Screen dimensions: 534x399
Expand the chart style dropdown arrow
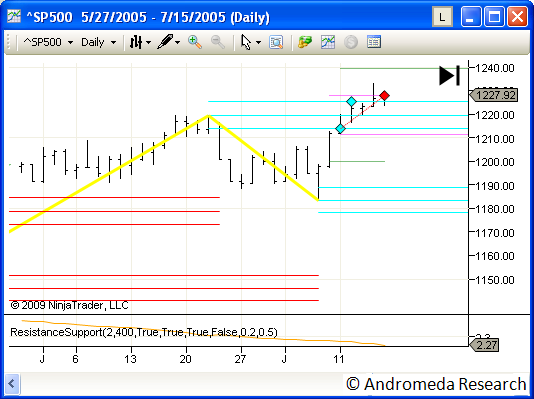(148, 43)
